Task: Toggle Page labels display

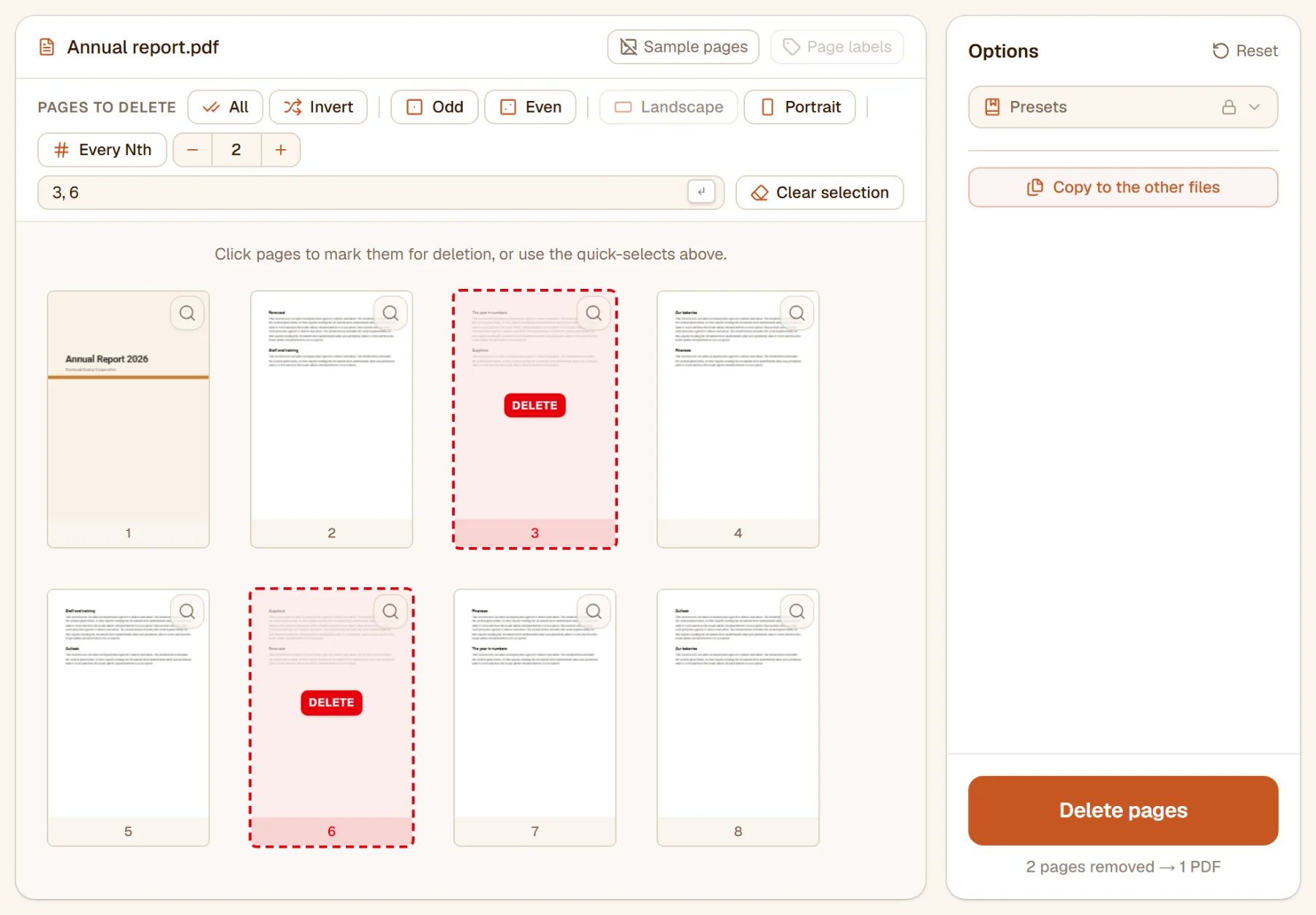Action: coord(837,47)
